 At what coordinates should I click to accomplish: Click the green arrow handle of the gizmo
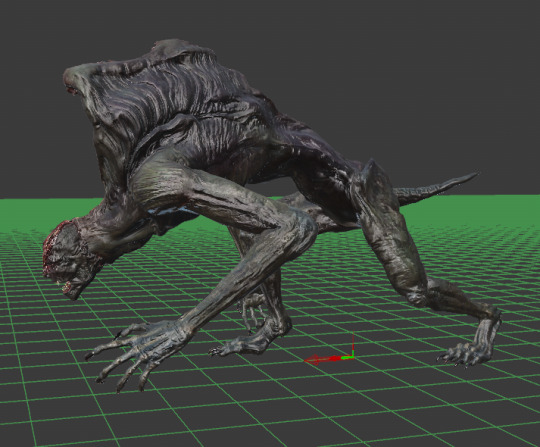tap(347, 358)
